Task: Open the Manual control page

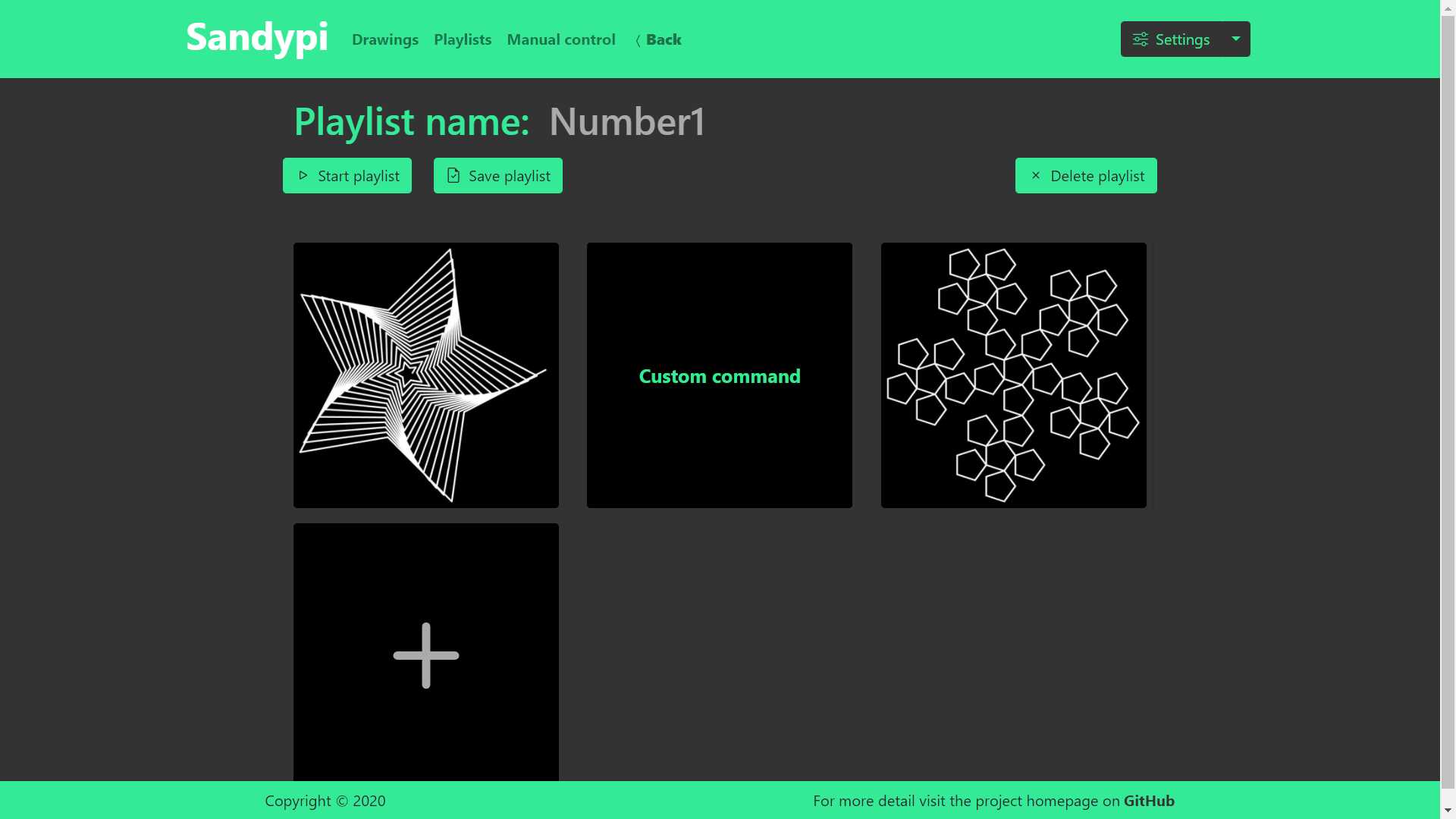Action: [x=561, y=39]
